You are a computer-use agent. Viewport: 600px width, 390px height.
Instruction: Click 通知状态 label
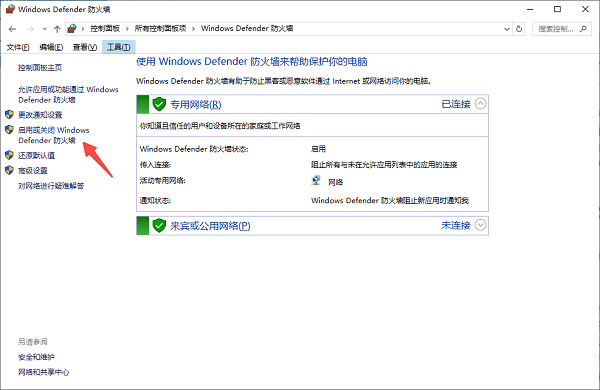(155, 201)
